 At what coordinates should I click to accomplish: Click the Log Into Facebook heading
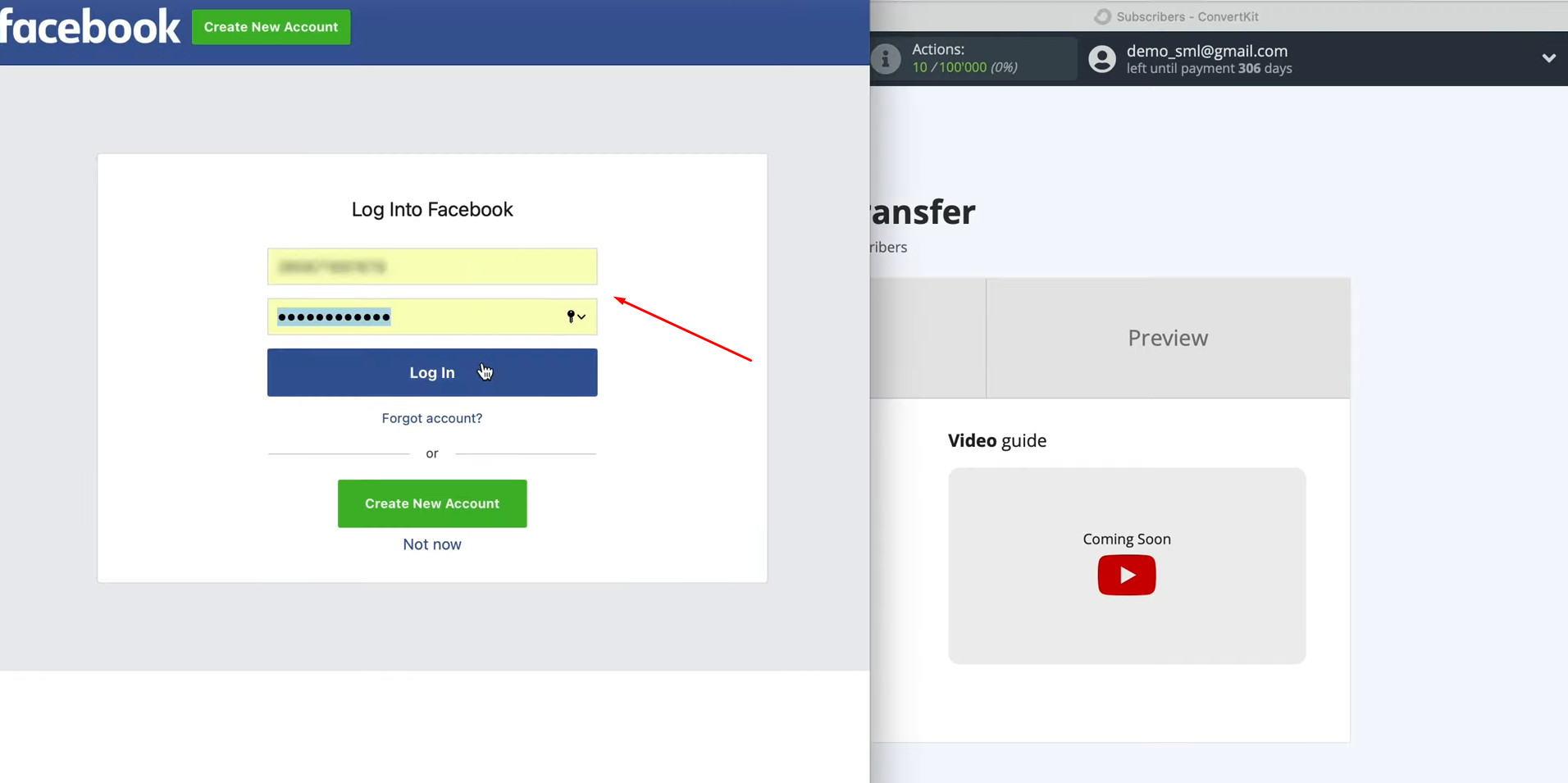[432, 209]
